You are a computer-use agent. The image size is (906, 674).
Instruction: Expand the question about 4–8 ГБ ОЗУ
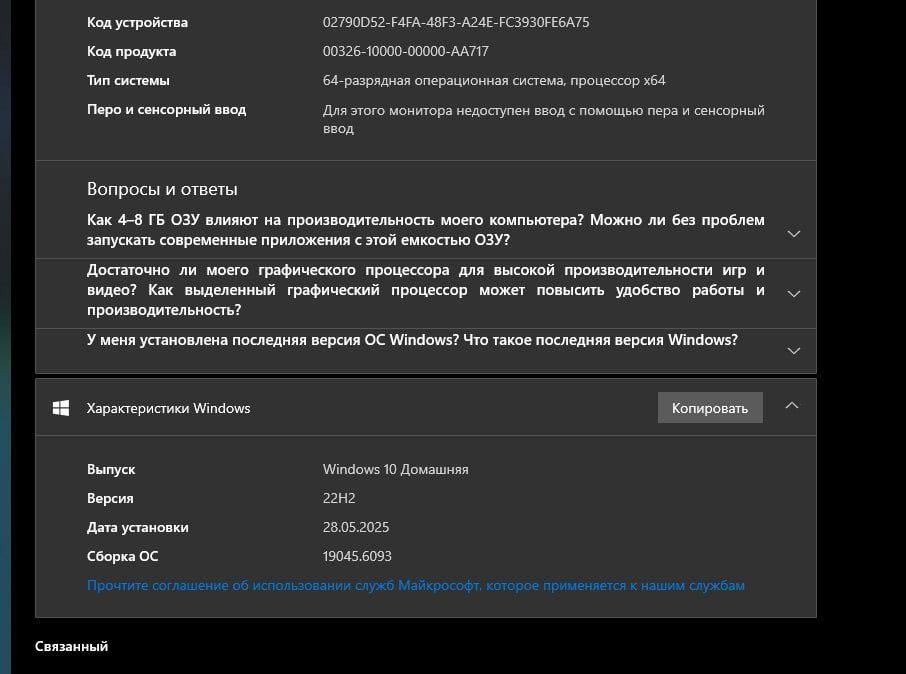(x=793, y=234)
